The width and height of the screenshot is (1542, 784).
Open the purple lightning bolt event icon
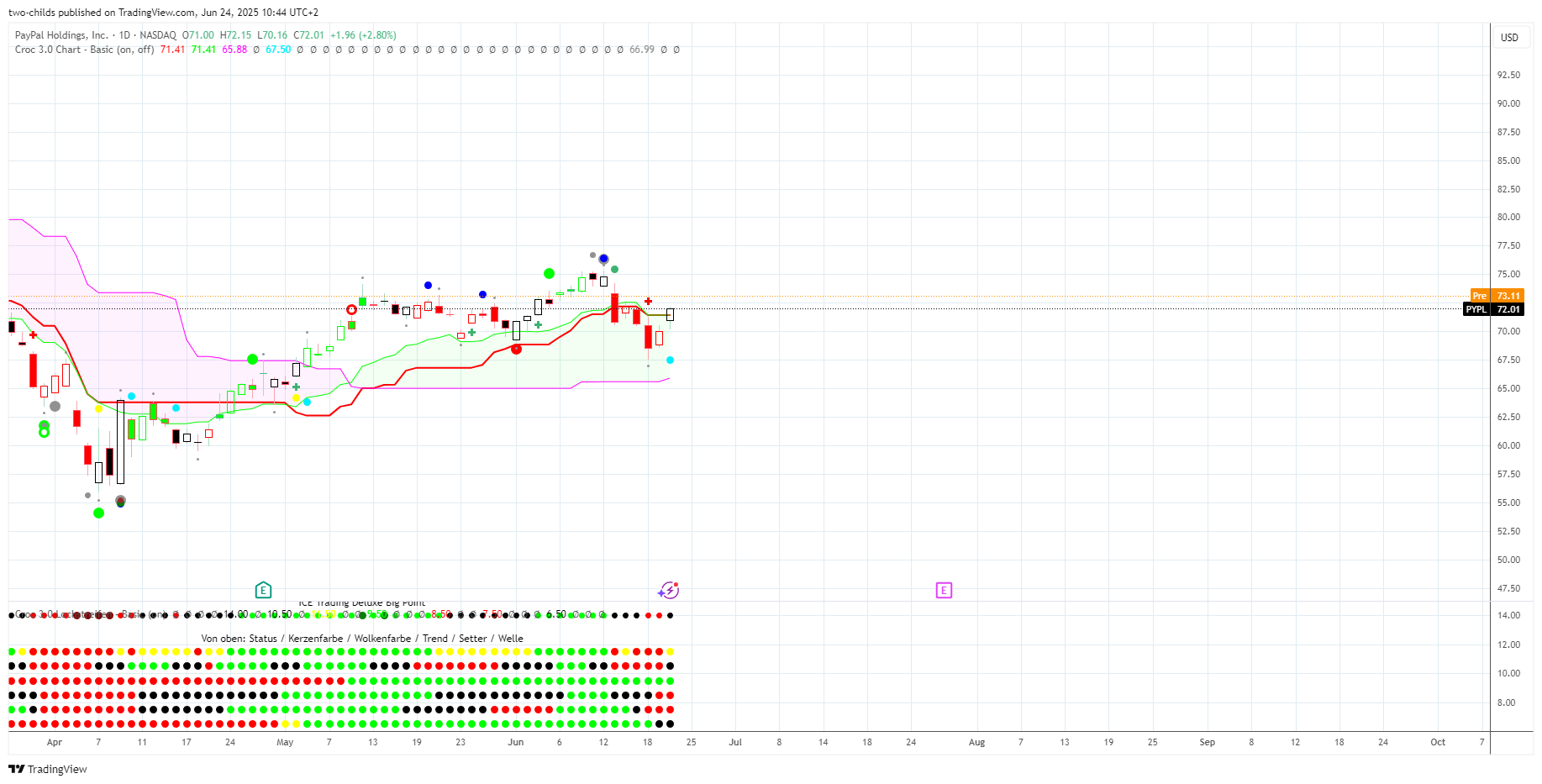(x=669, y=591)
